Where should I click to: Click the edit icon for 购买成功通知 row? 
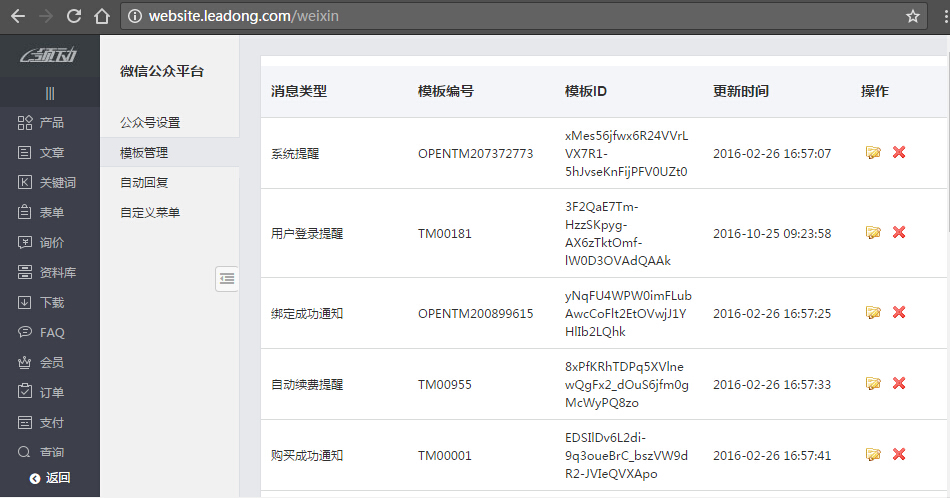[873, 455]
